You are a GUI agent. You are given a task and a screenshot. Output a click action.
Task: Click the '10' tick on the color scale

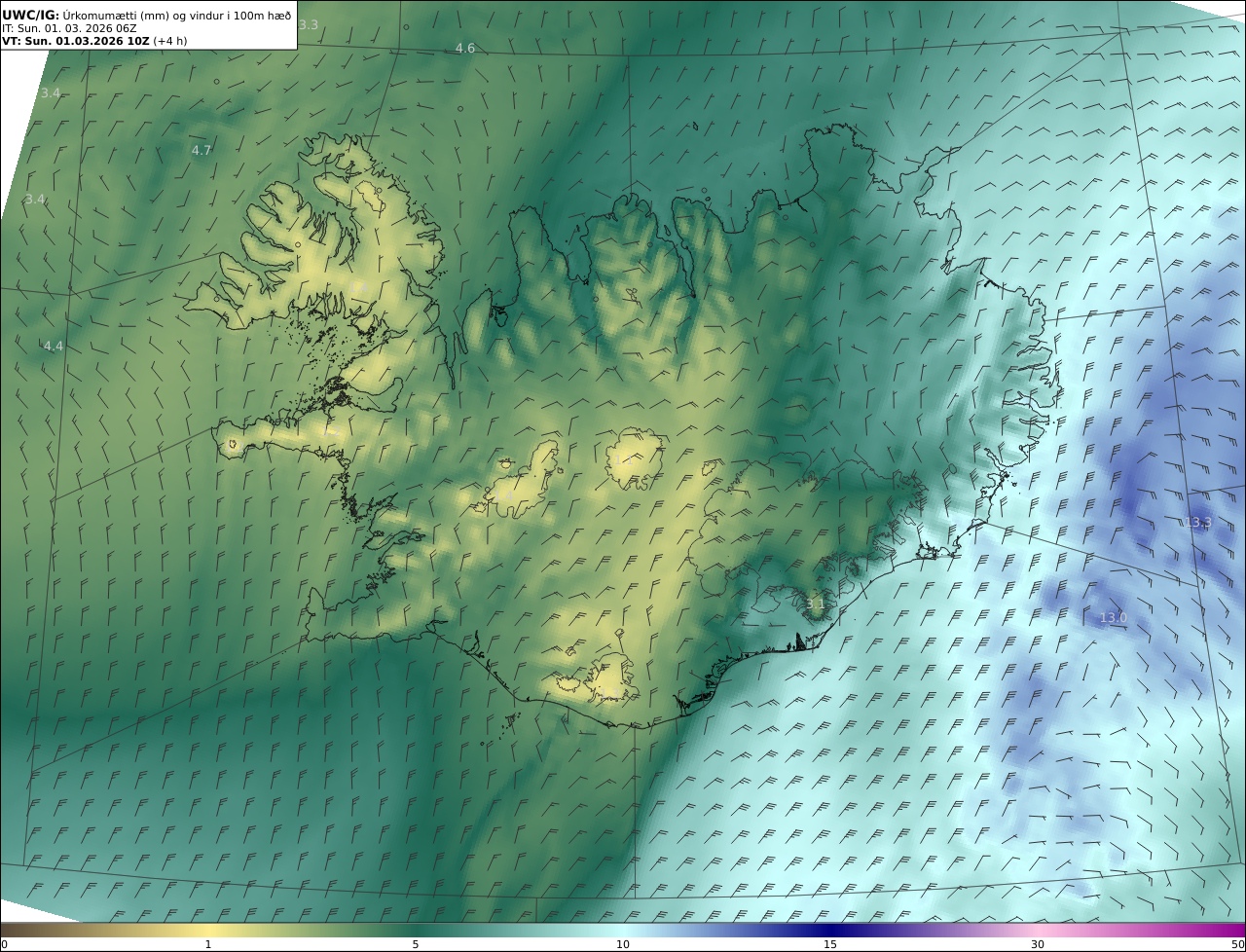(623, 944)
